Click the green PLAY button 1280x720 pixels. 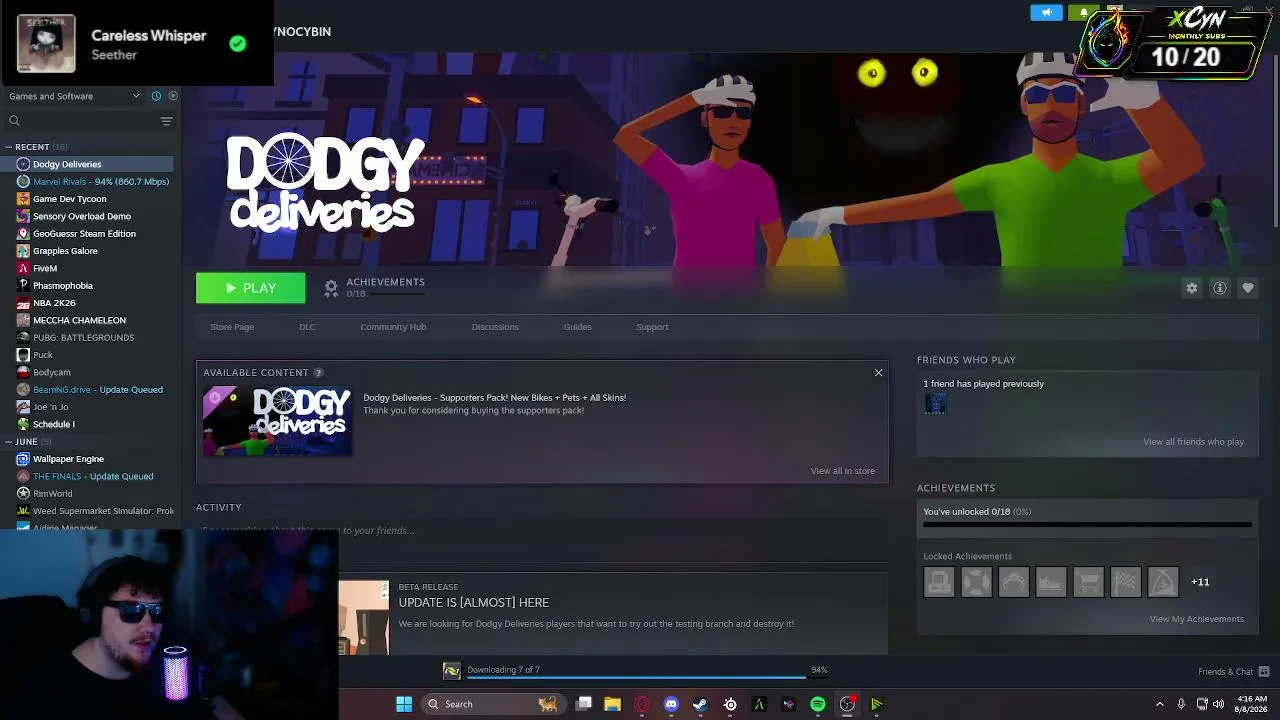click(x=251, y=288)
